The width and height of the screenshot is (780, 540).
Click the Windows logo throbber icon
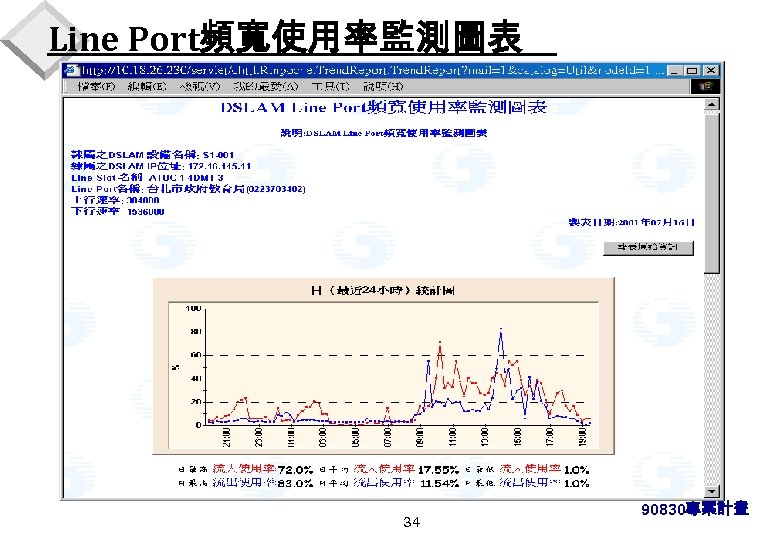[x=705, y=87]
